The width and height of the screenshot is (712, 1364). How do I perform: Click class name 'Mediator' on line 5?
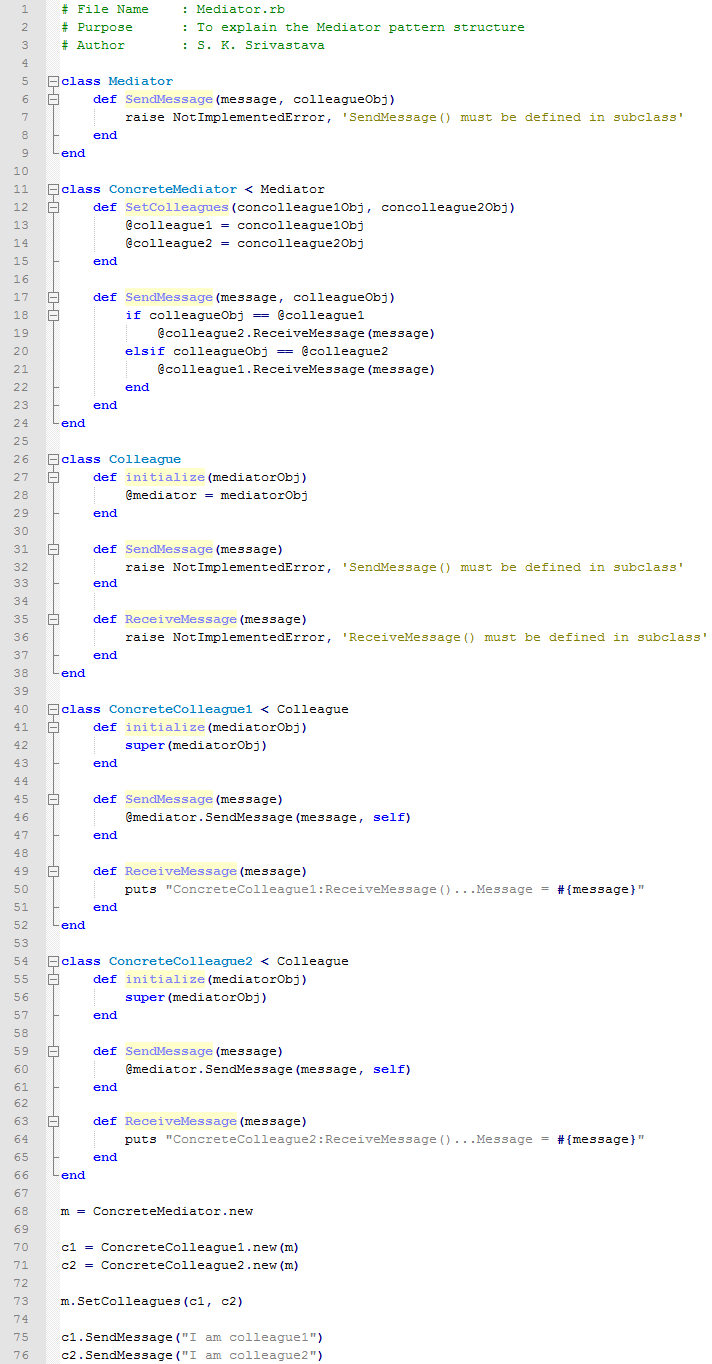pyautogui.click(x=141, y=81)
